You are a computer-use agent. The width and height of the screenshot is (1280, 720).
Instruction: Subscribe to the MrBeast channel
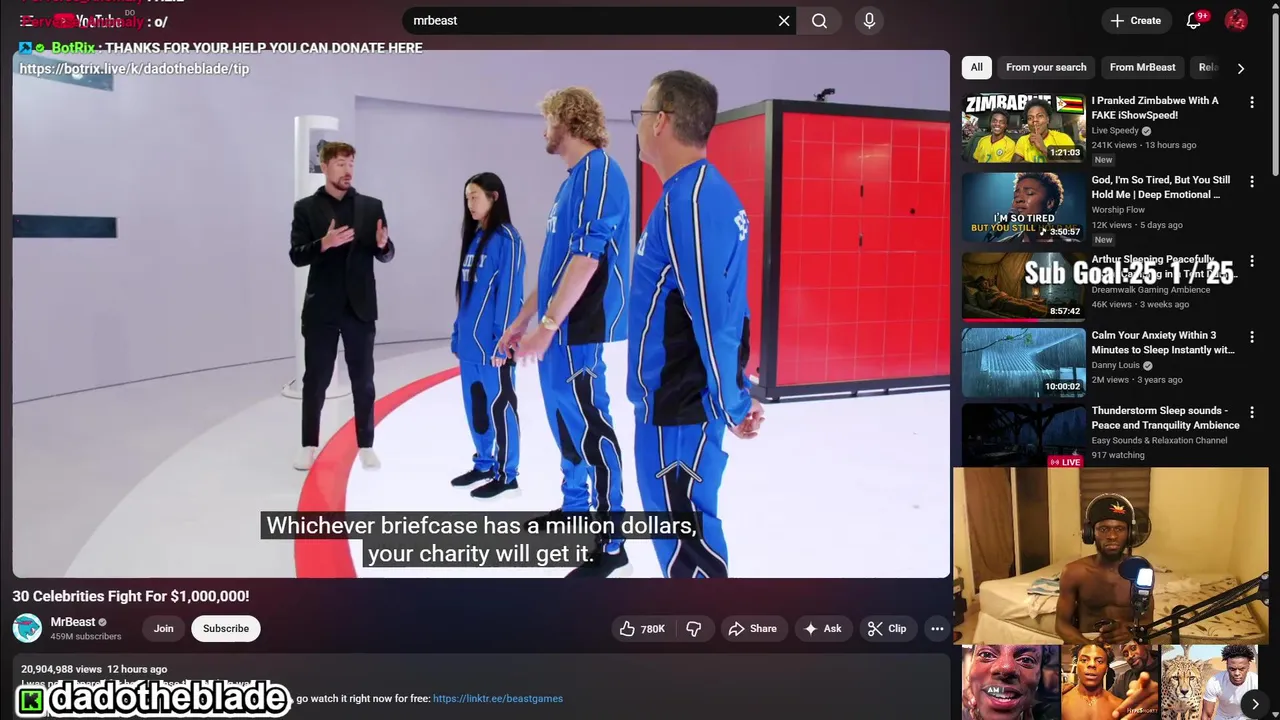(226, 628)
